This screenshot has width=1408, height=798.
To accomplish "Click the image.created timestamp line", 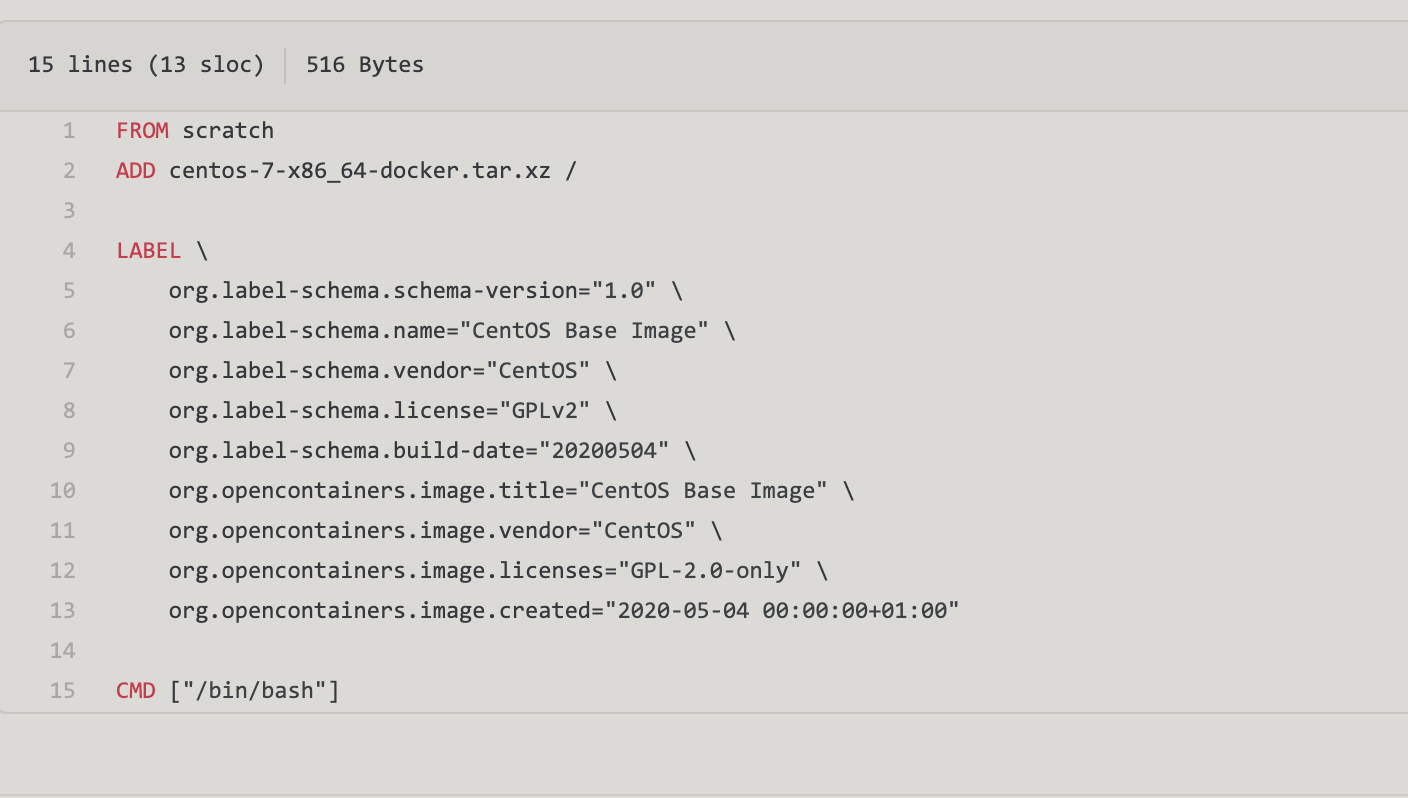I will coord(564,610).
